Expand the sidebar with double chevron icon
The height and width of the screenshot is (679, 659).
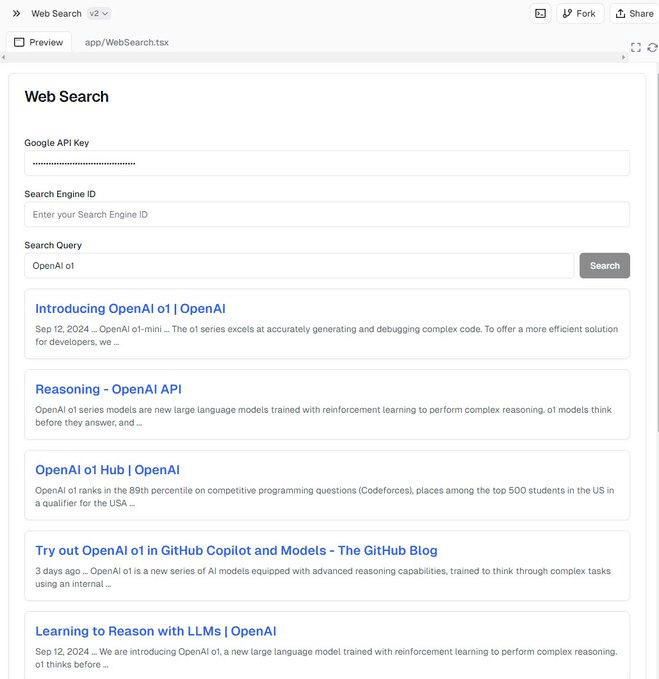click(16, 13)
